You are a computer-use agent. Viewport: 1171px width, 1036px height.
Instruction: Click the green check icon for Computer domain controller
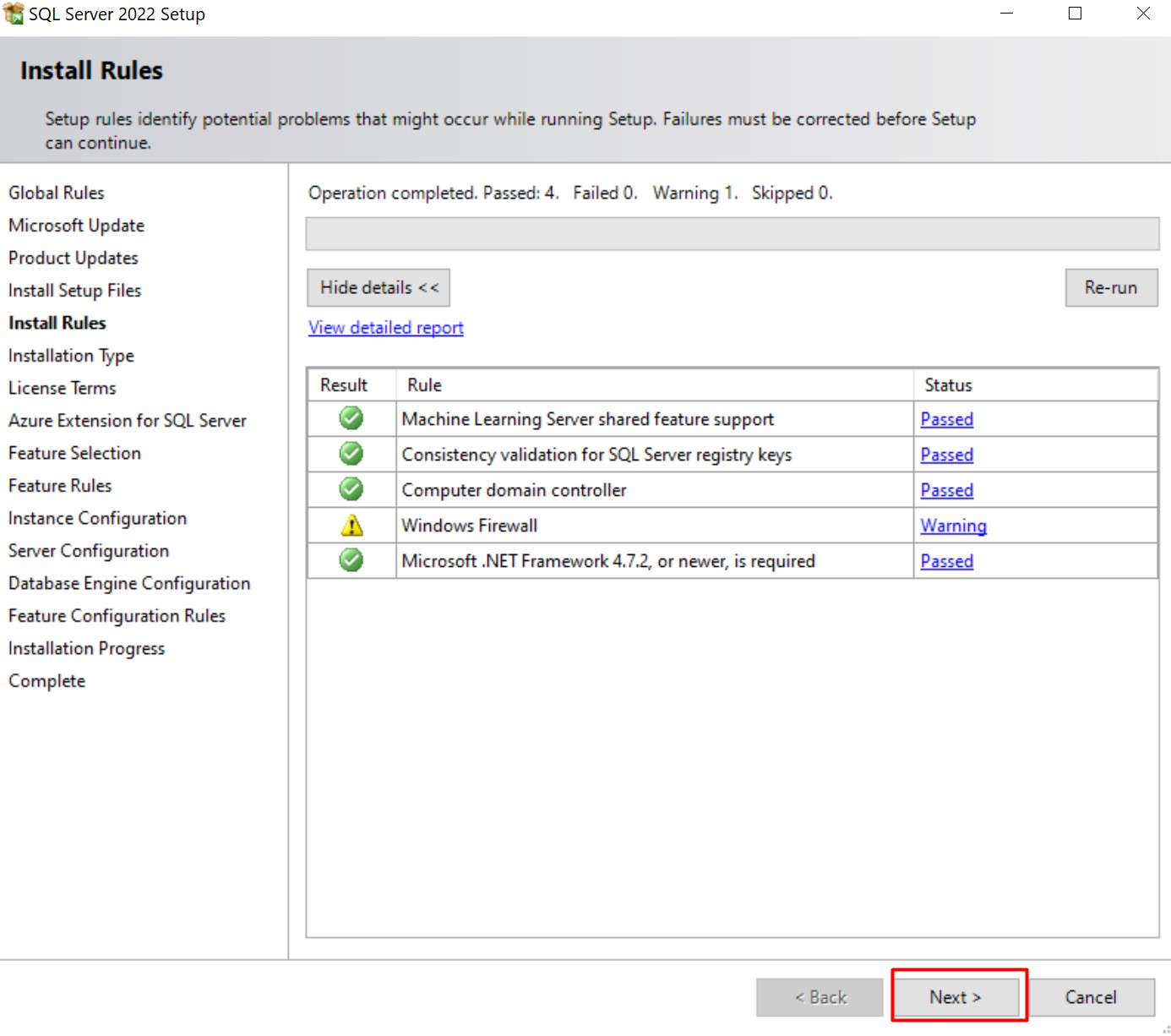(351, 489)
